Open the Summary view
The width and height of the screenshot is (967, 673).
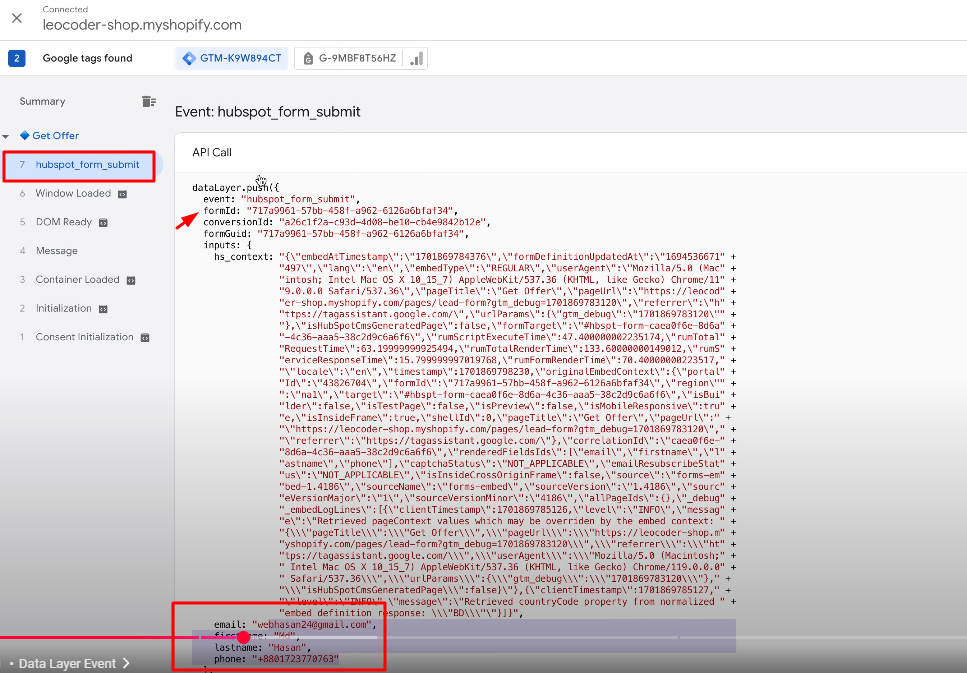click(x=42, y=101)
